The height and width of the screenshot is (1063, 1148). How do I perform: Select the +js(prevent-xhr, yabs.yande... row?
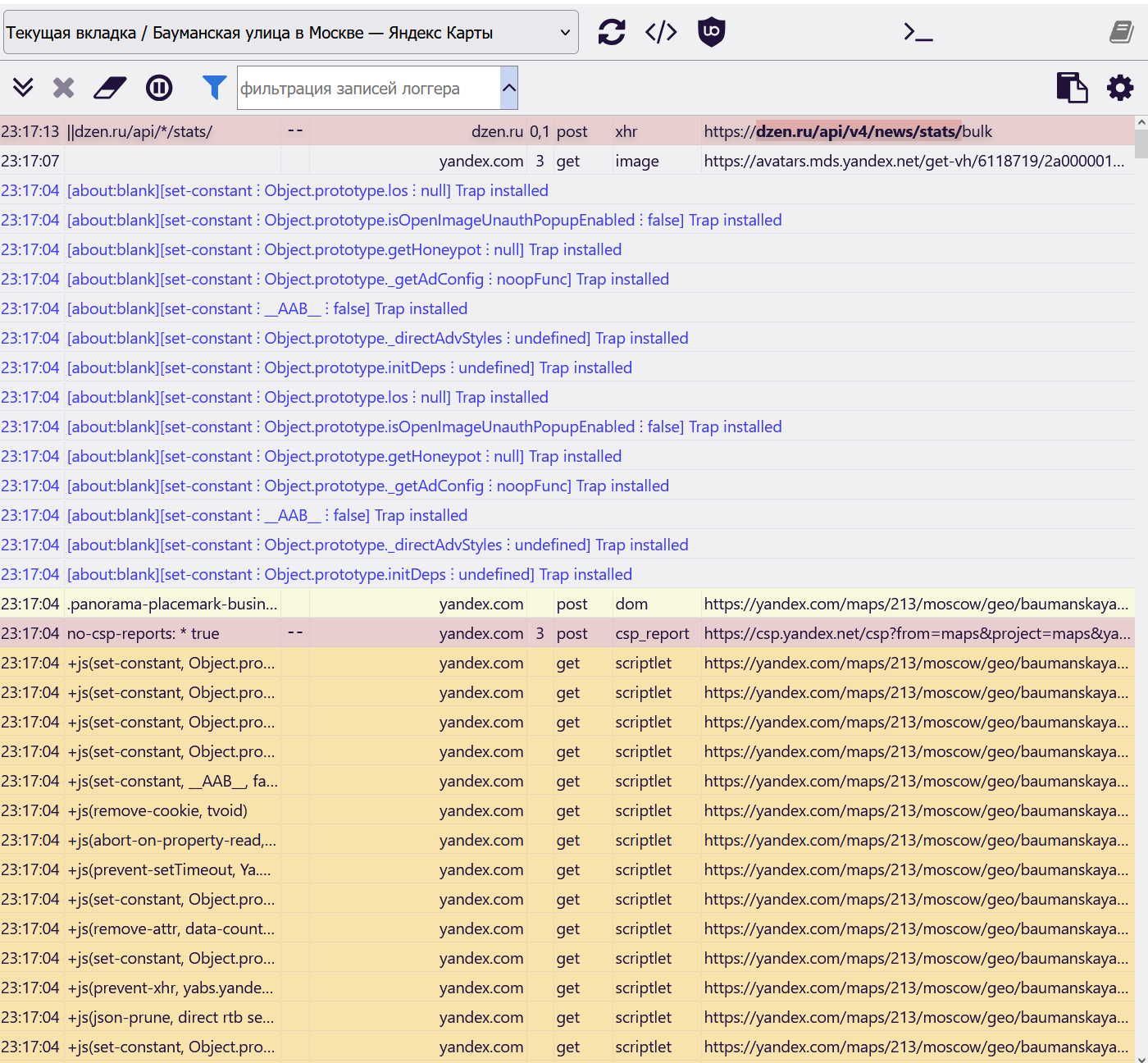tap(567, 988)
